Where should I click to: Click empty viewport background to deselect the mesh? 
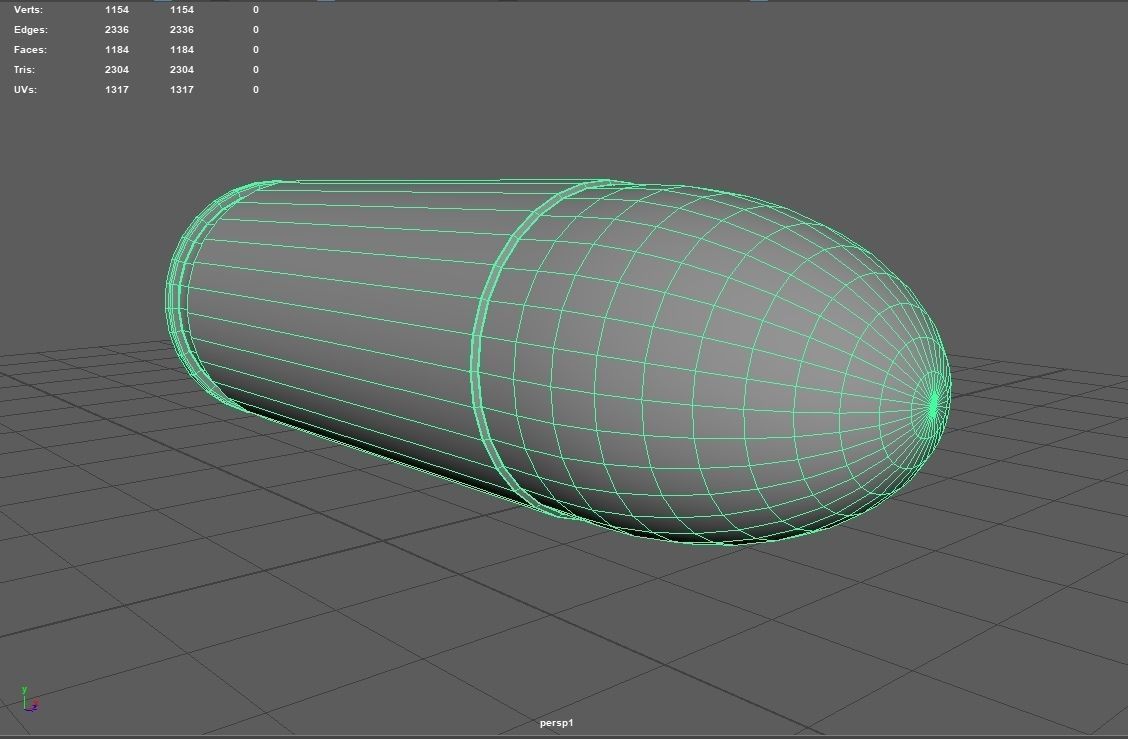(1000, 150)
